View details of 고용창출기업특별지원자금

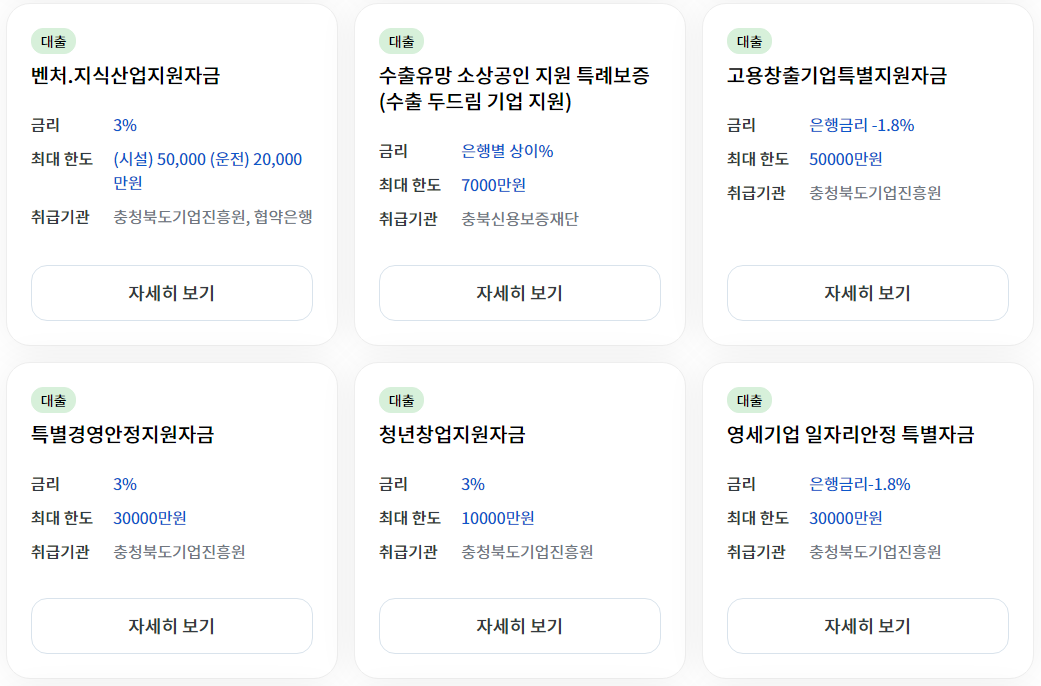coord(867,292)
